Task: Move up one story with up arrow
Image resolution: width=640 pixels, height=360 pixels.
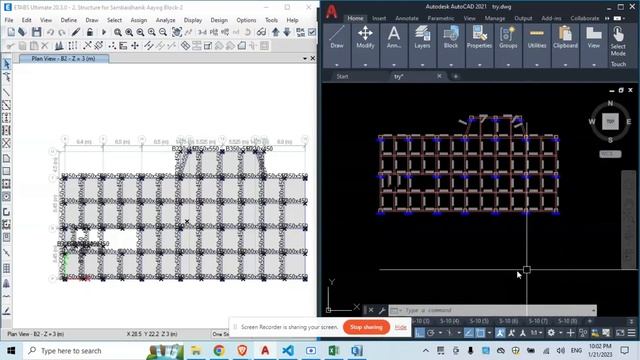Action: [x=276, y=32]
